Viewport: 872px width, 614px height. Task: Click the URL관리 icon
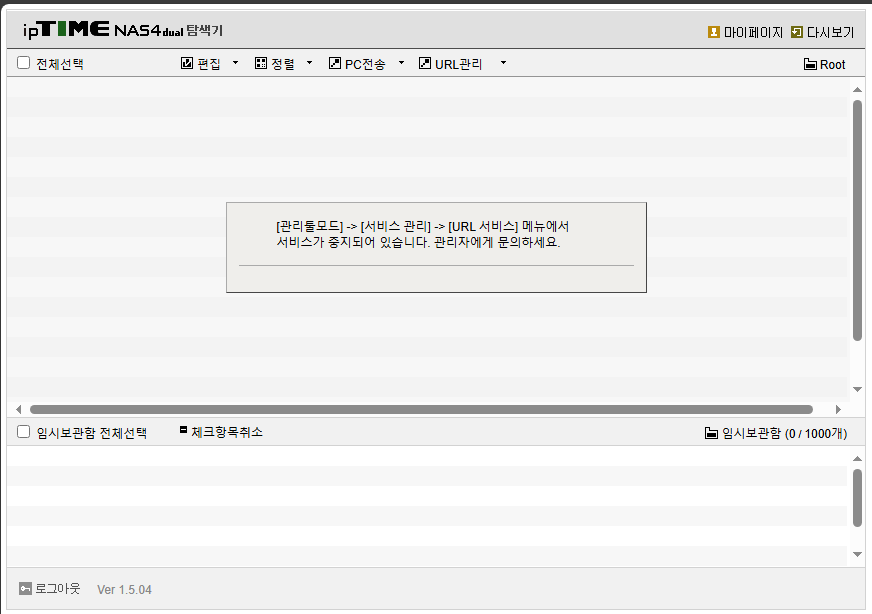tap(425, 63)
